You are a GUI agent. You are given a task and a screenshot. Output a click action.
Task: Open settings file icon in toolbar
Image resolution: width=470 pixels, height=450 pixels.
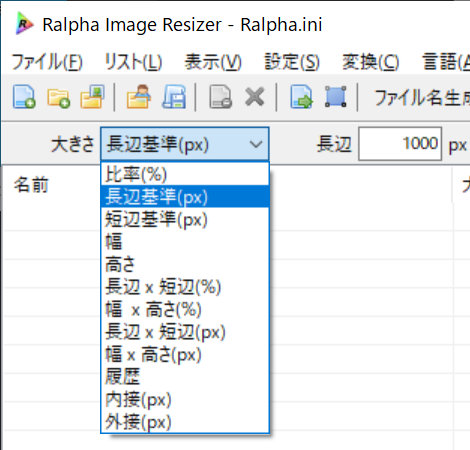coord(139,97)
